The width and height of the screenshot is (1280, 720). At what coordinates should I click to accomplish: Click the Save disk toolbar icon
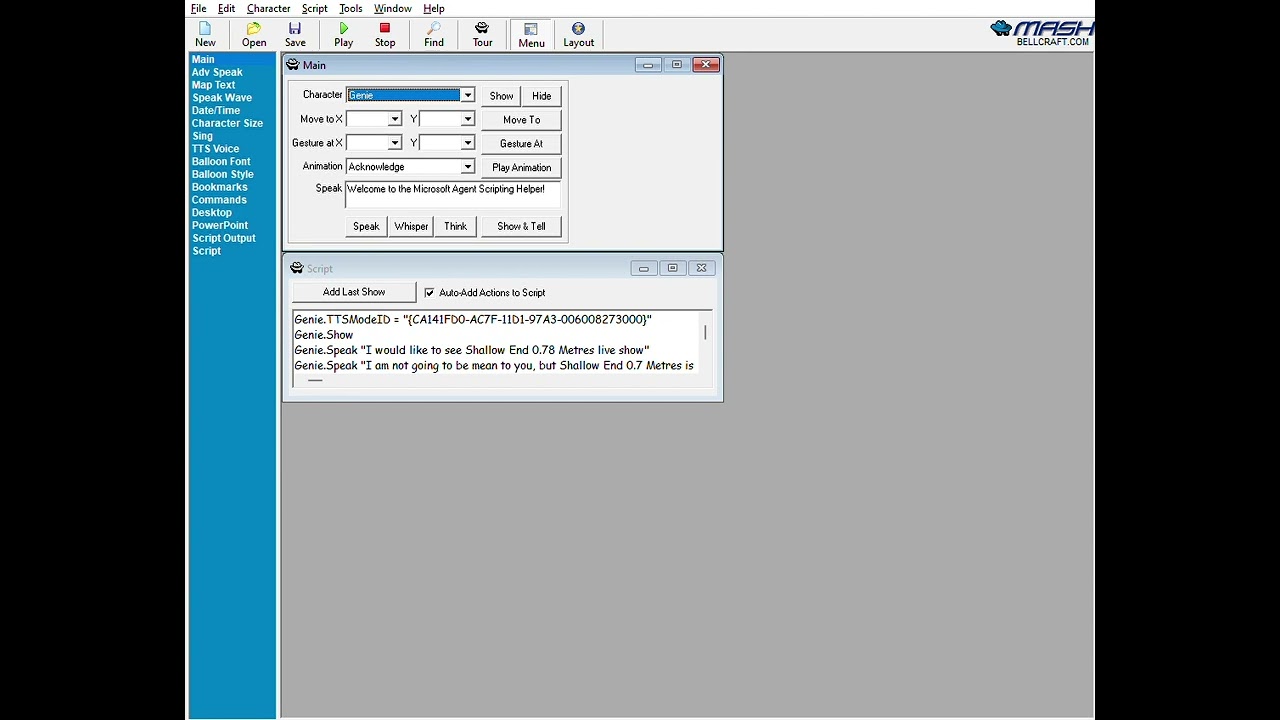point(295,35)
